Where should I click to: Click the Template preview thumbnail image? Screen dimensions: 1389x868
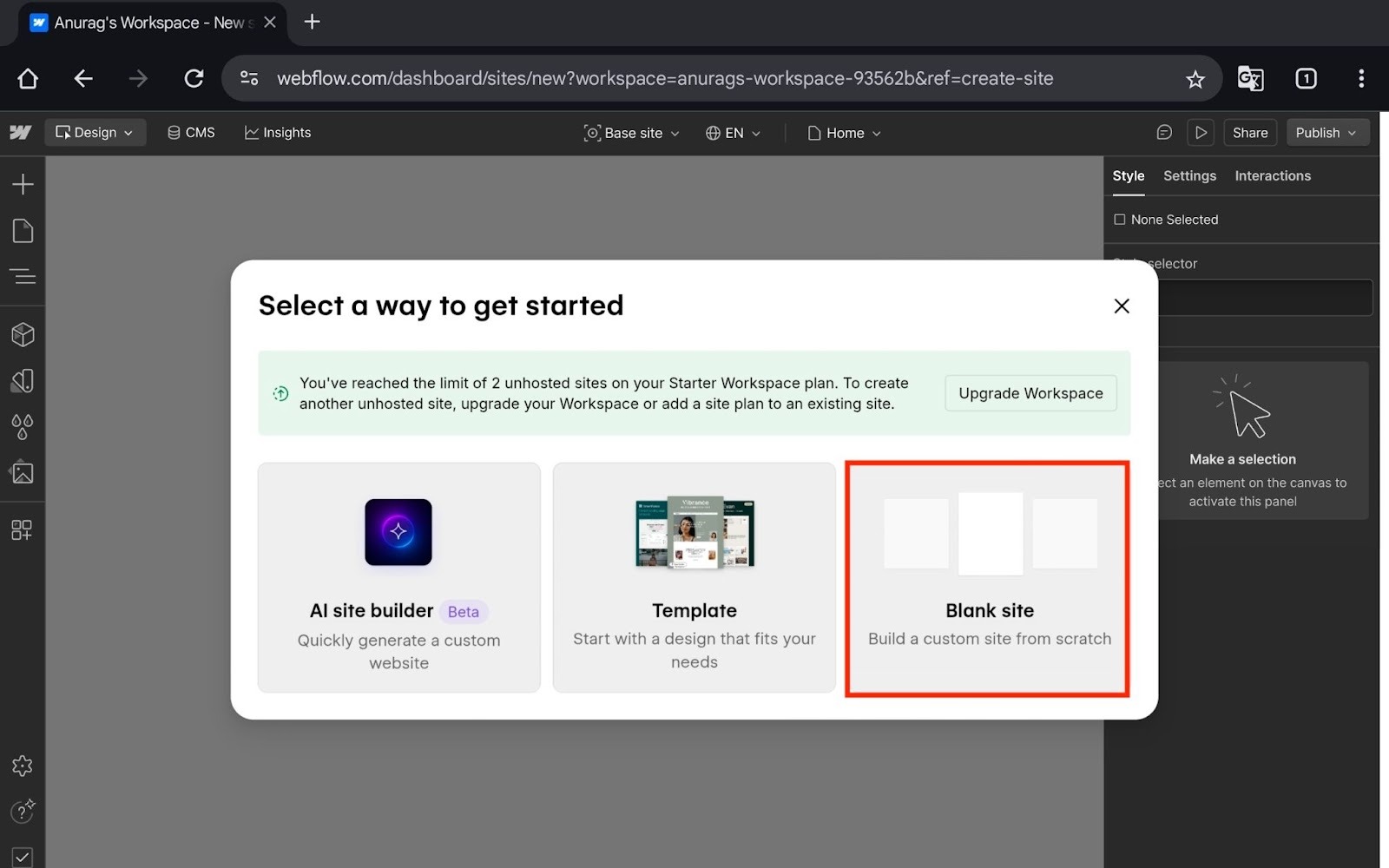[x=694, y=533]
